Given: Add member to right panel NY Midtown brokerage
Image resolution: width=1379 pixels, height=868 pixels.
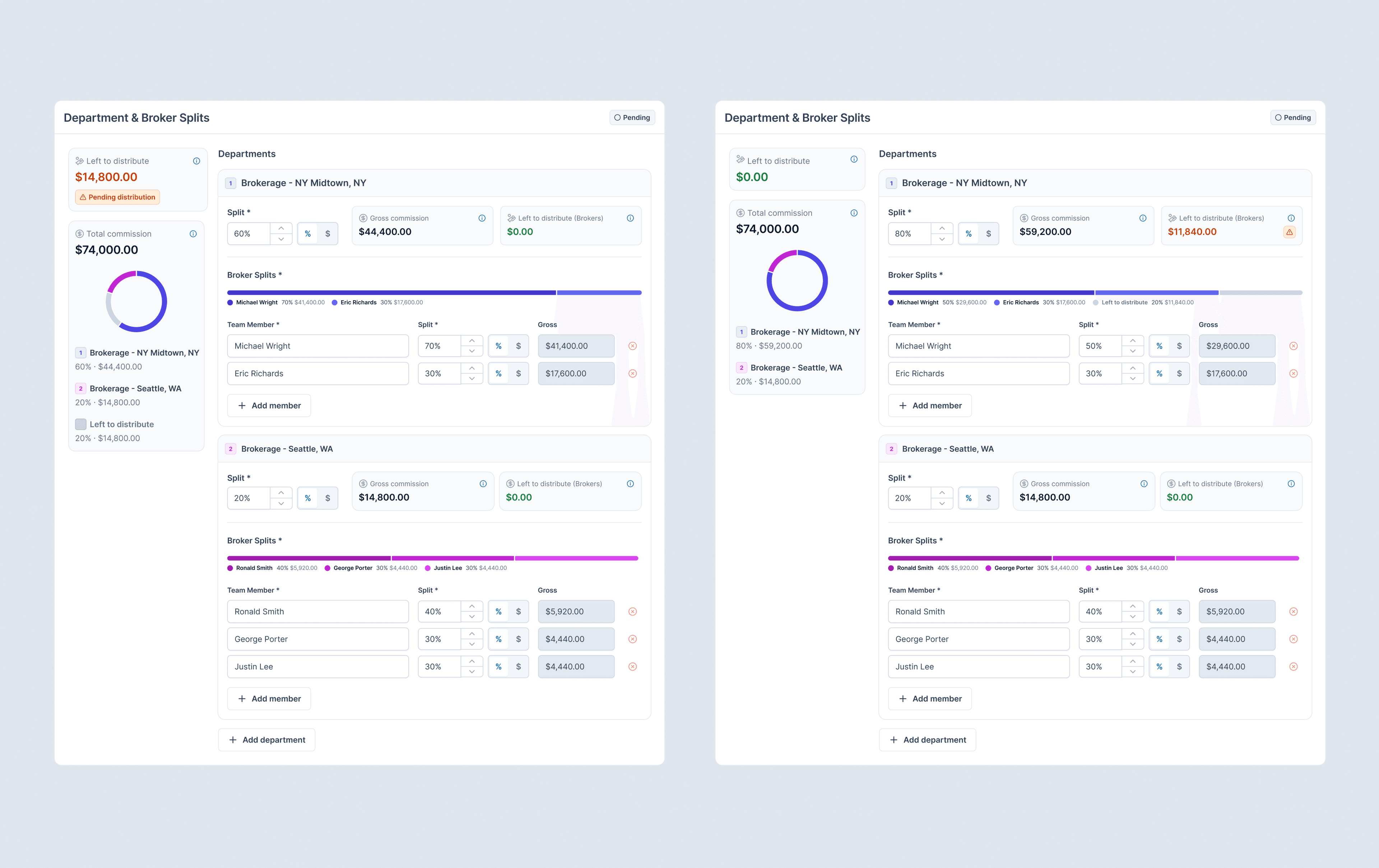Looking at the screenshot, I should [930, 405].
